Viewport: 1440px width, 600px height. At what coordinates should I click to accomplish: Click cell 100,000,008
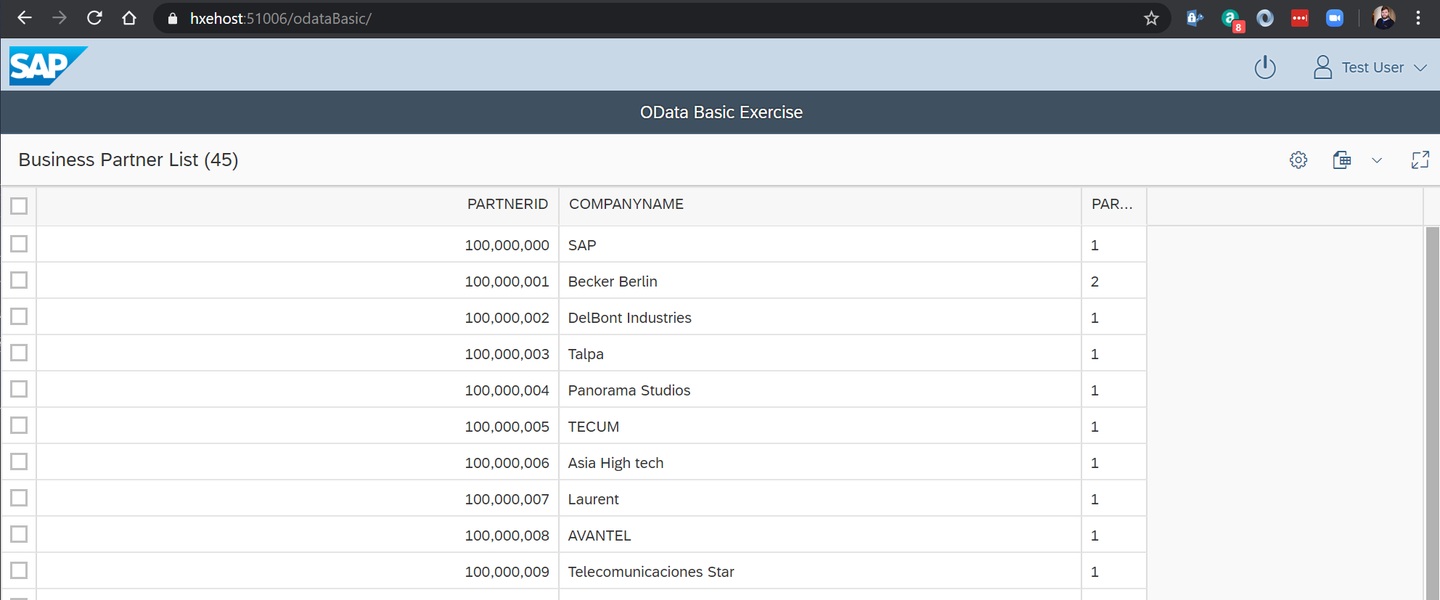[298, 535]
